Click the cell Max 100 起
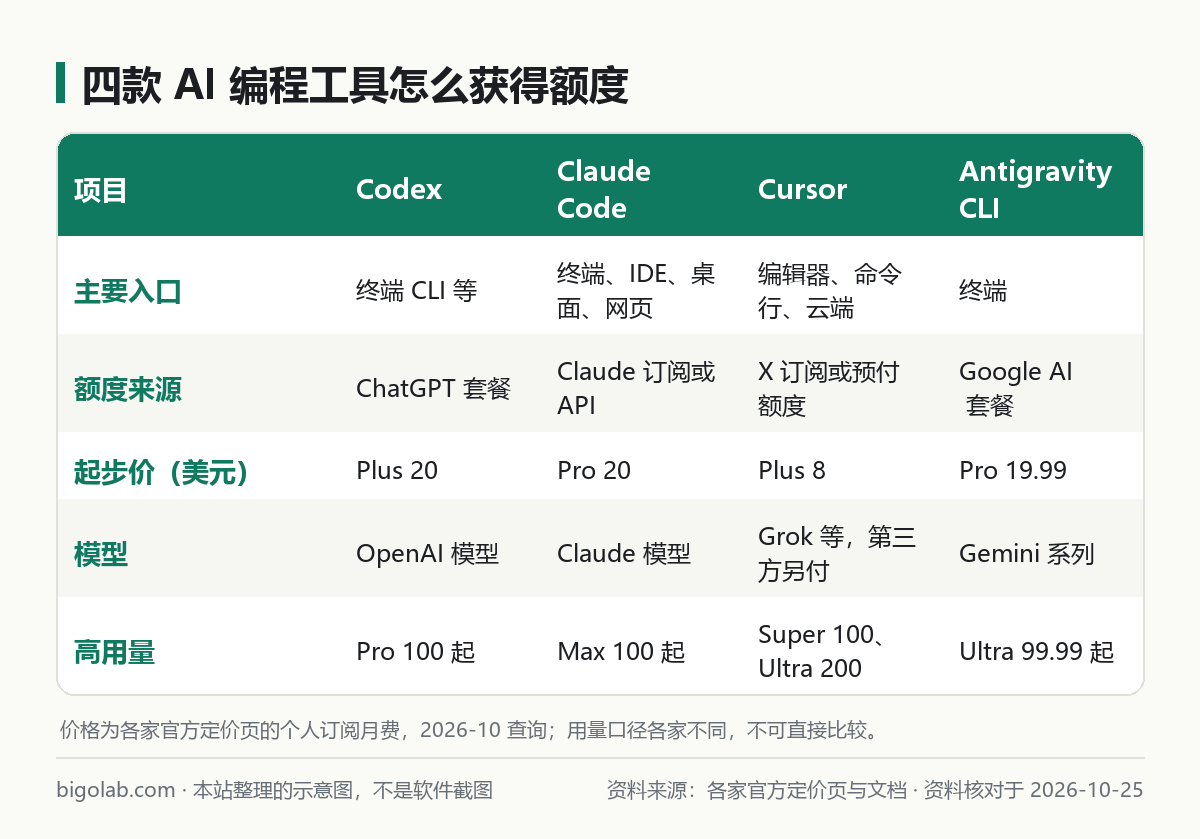Image resolution: width=1200 pixels, height=839 pixels. click(x=621, y=652)
